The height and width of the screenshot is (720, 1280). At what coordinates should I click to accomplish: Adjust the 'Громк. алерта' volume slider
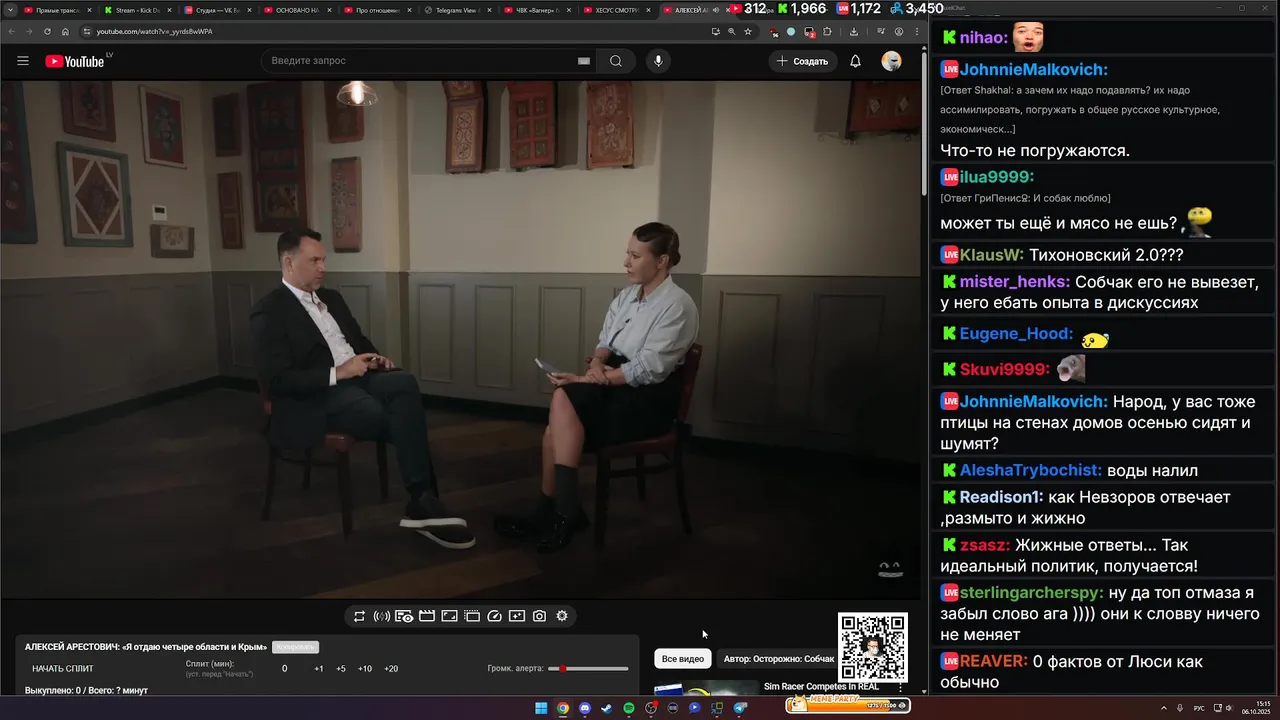coord(588,668)
